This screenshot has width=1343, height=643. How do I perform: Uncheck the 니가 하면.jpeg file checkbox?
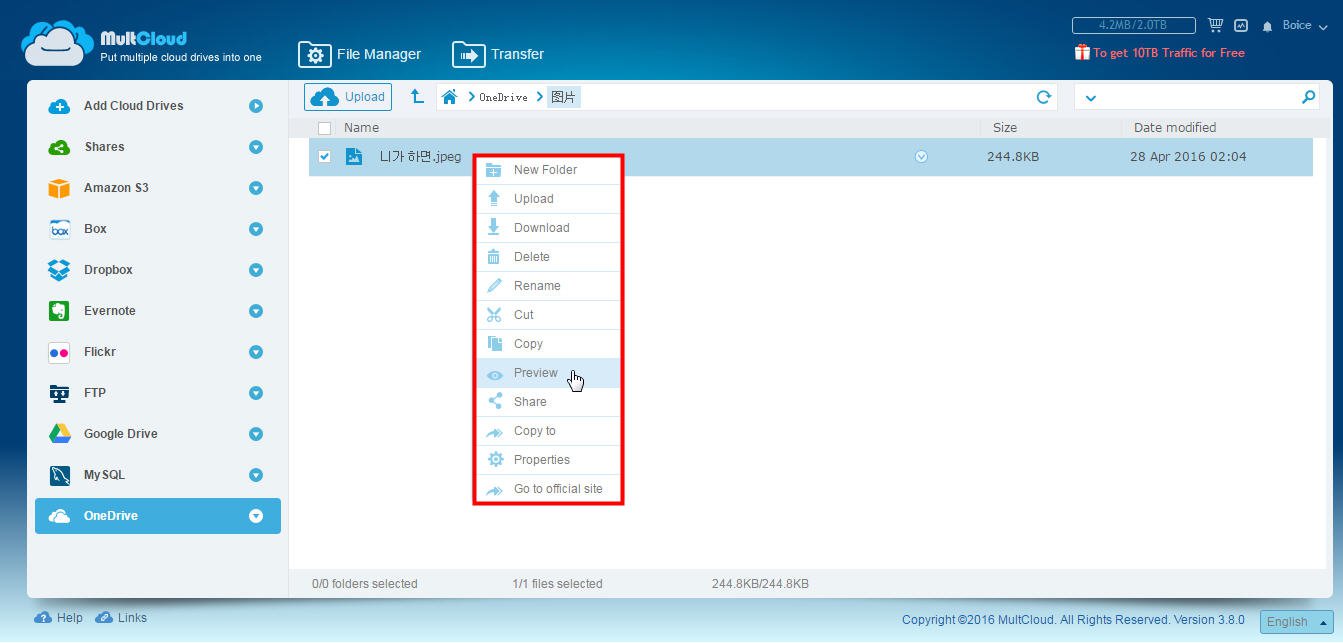tap(324, 157)
